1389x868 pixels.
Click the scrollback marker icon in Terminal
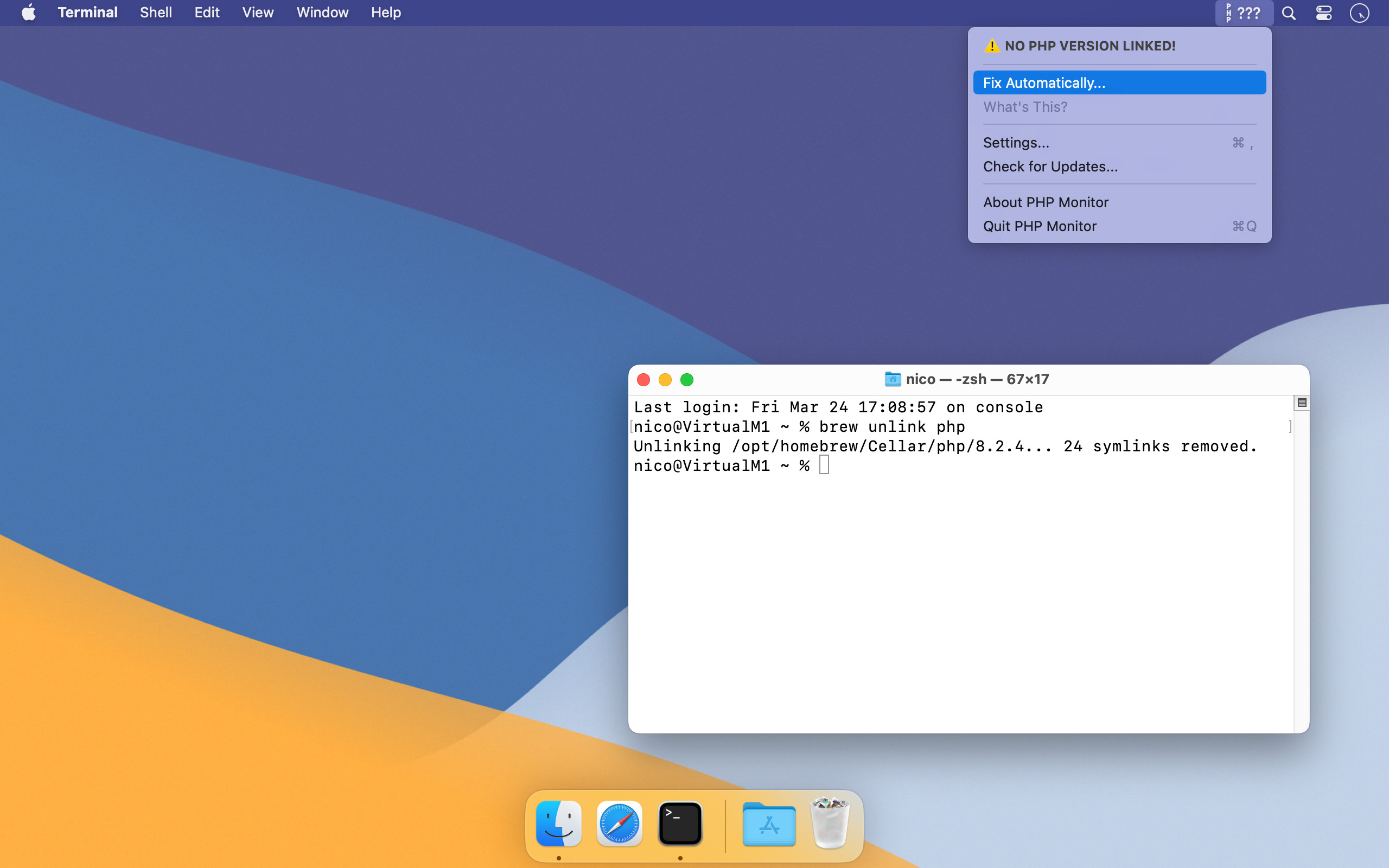[1302, 403]
